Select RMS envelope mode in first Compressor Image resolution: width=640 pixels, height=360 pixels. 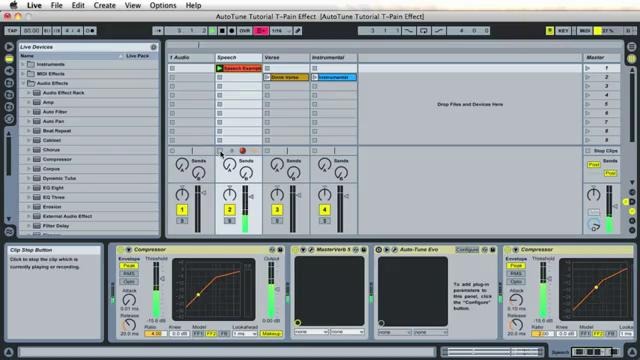pos(129,274)
